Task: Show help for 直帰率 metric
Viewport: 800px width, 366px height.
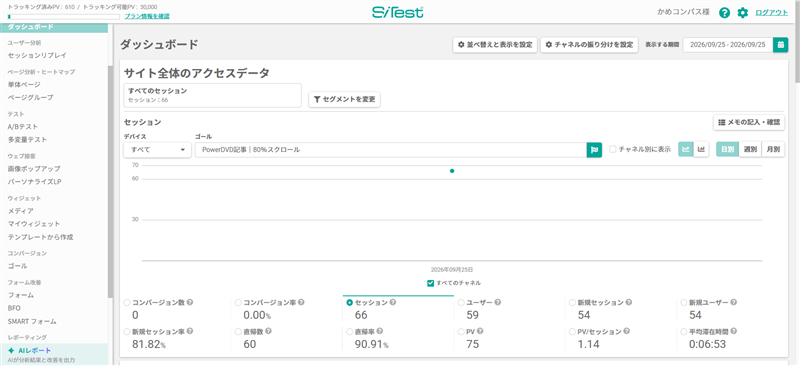Action: click(380, 331)
